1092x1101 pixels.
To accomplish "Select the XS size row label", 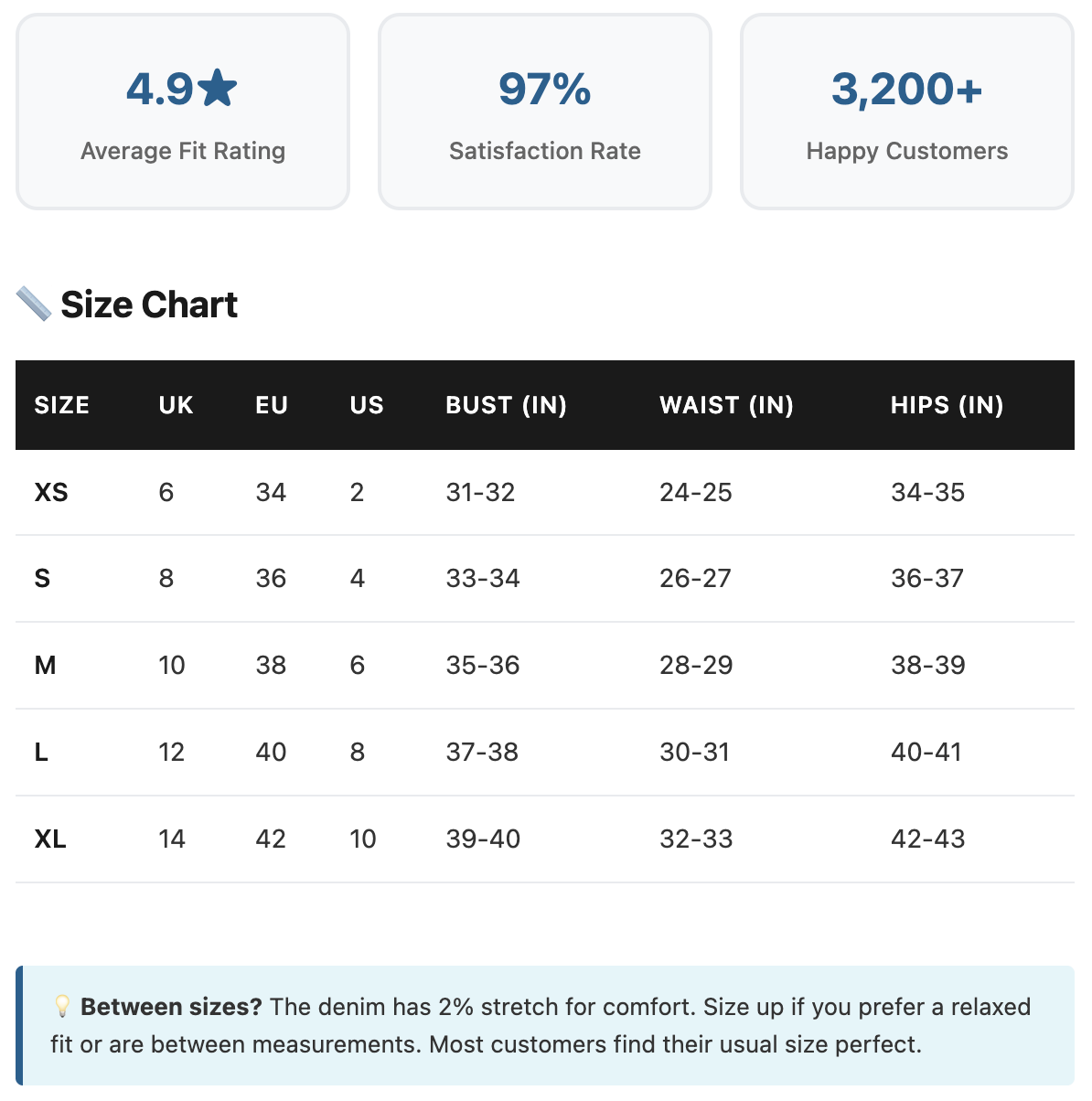I will point(51,492).
